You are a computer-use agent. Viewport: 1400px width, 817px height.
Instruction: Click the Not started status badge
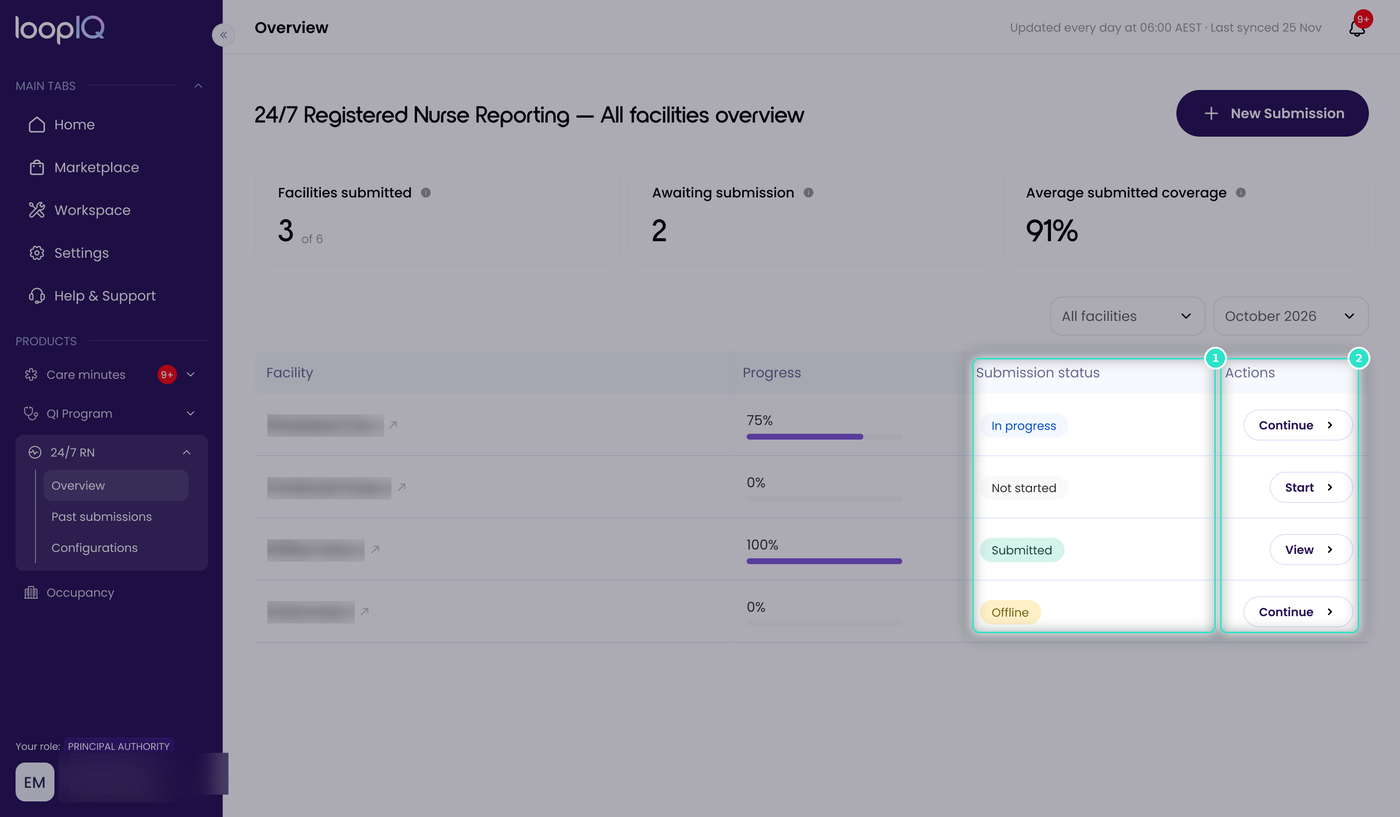[x=1024, y=488]
